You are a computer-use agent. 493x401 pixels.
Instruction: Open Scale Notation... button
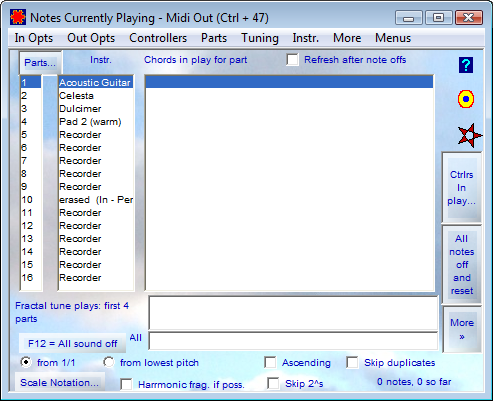click(x=60, y=382)
